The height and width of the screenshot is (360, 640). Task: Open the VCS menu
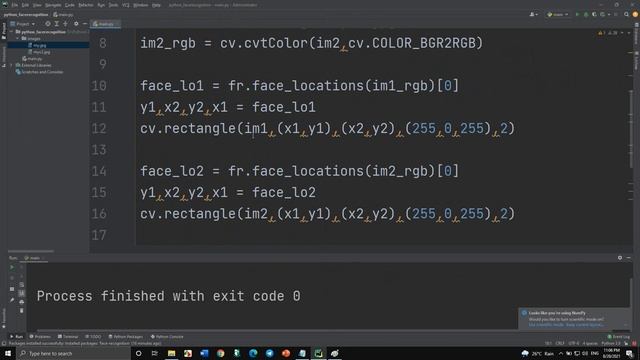click(126, 5)
